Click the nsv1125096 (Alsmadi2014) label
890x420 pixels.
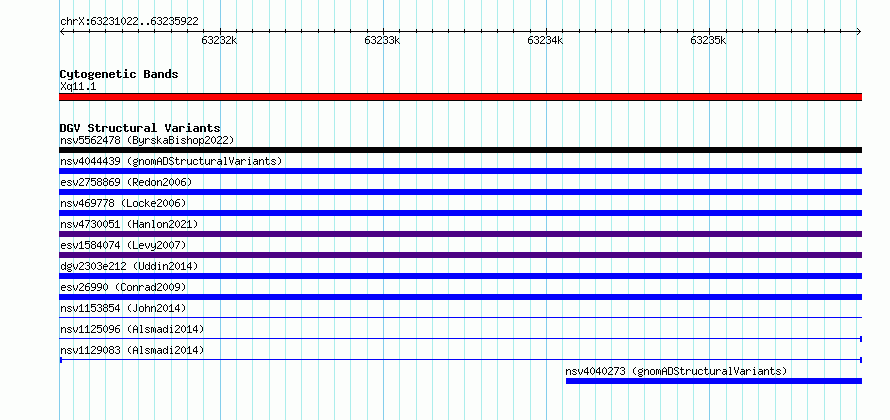click(x=132, y=329)
